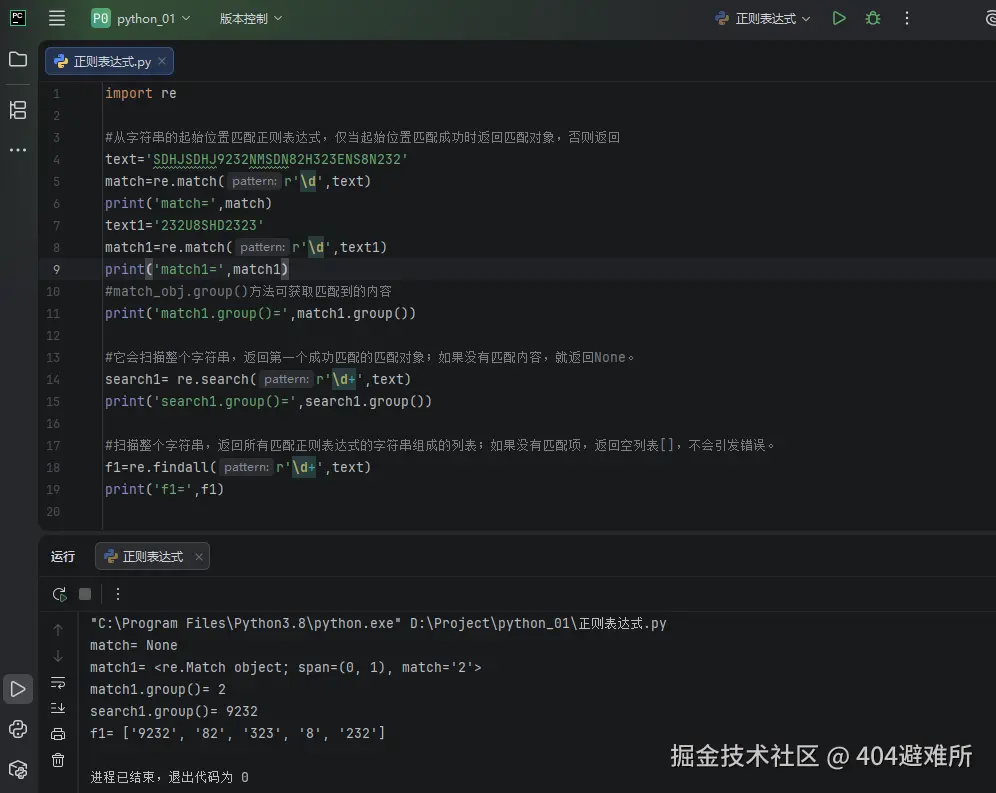Click the pattern: hint on line 5
The height and width of the screenshot is (793, 996).
(x=254, y=181)
